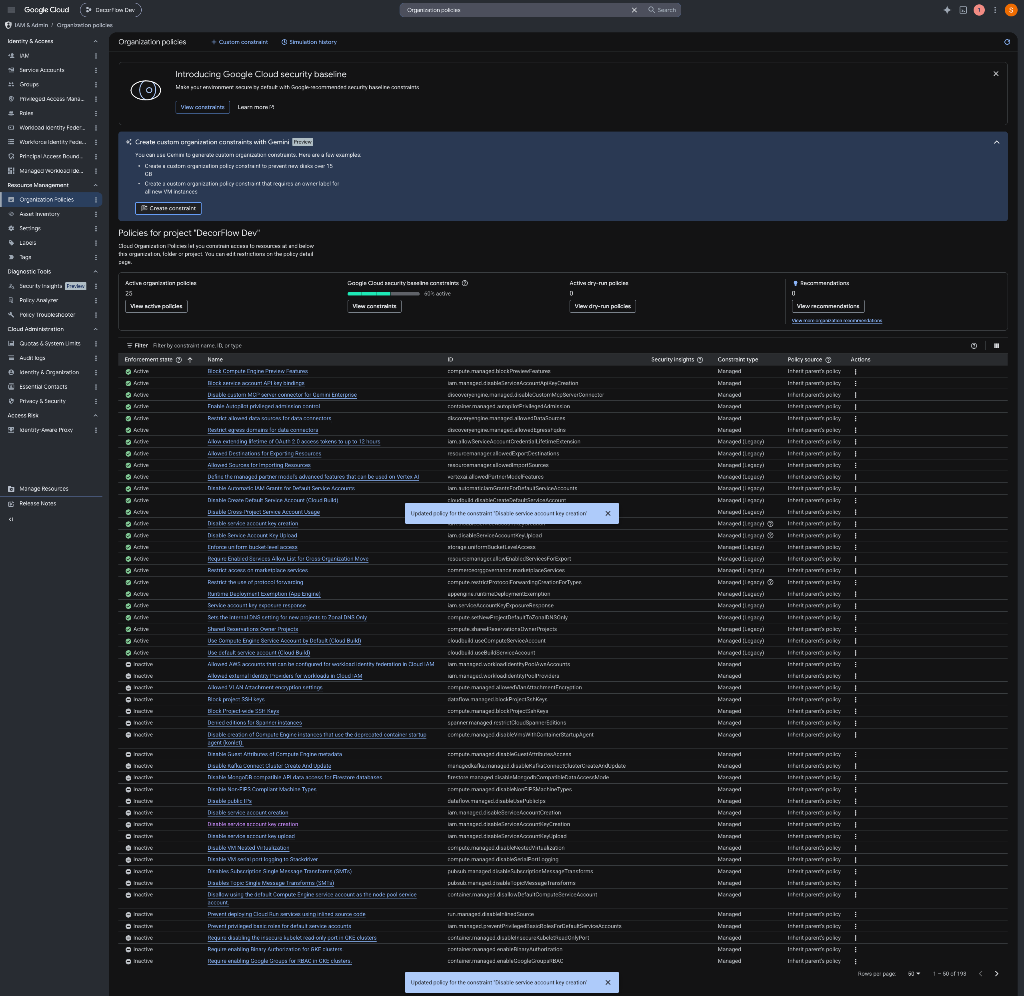Activate the Cloud Shell terminal icon
Image resolution: width=1024 pixels, height=996 pixels.
(x=963, y=10)
